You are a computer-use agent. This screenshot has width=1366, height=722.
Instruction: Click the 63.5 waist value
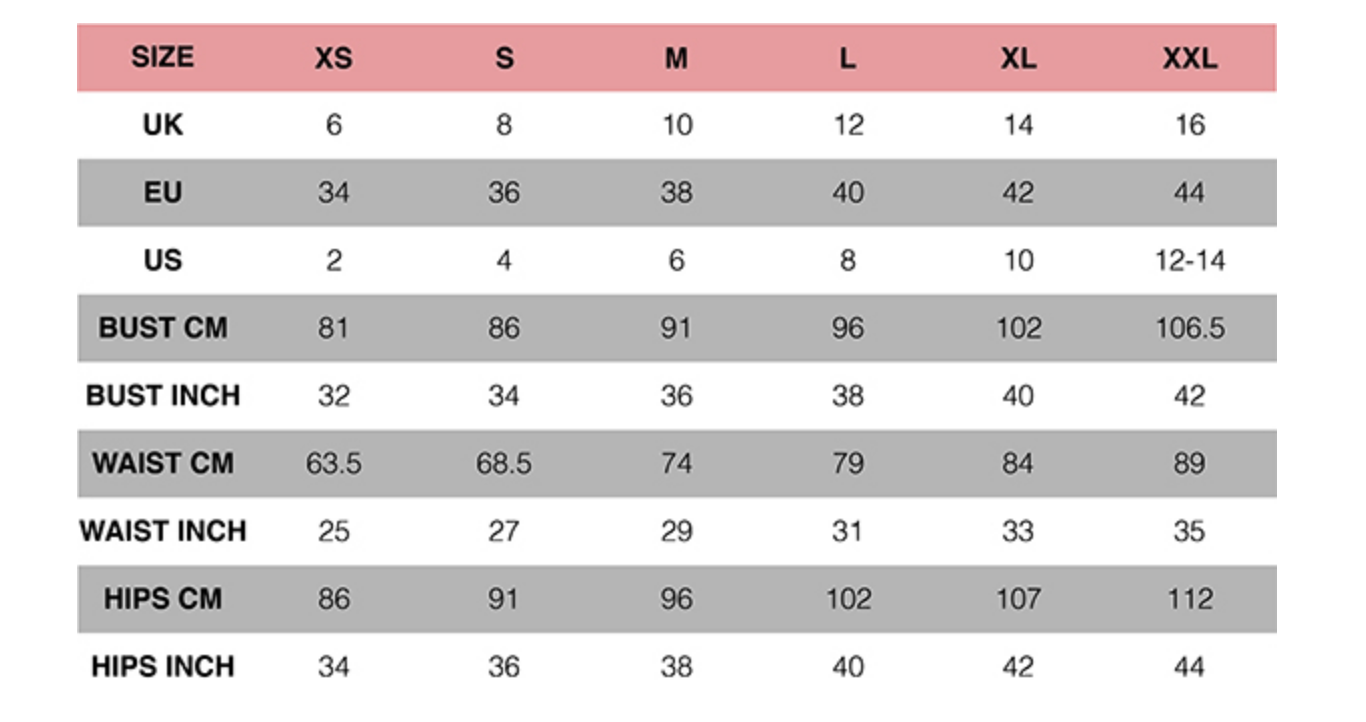click(333, 464)
